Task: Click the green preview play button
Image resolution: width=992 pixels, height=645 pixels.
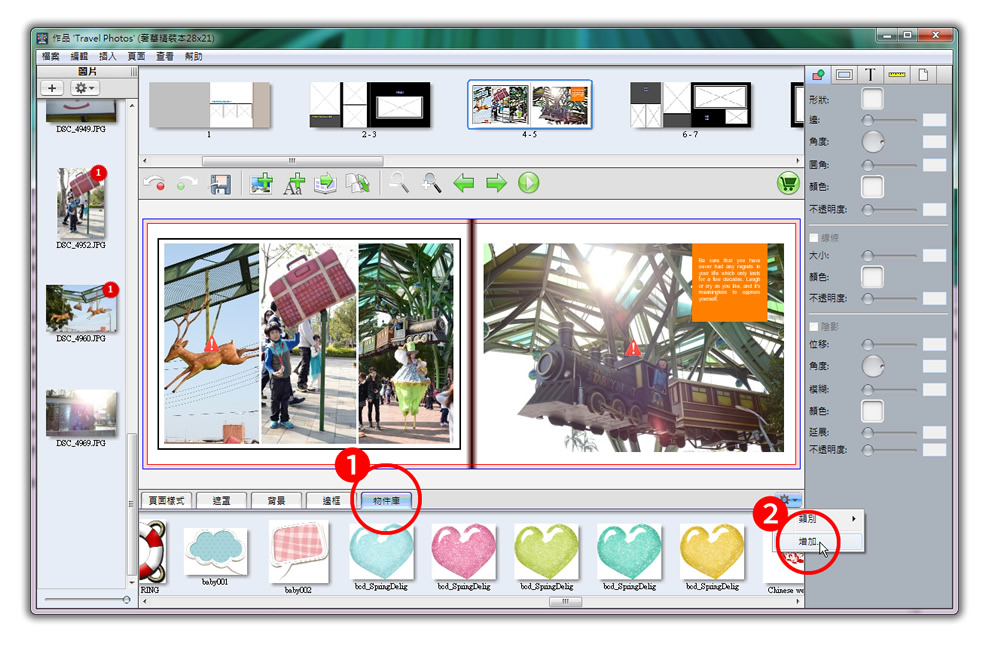Action: pos(529,183)
